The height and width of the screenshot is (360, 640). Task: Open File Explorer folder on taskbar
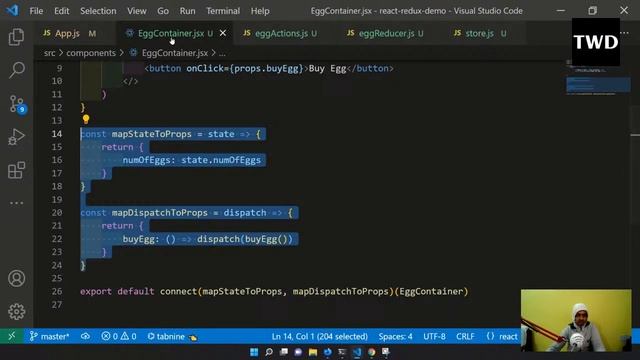[313, 352]
